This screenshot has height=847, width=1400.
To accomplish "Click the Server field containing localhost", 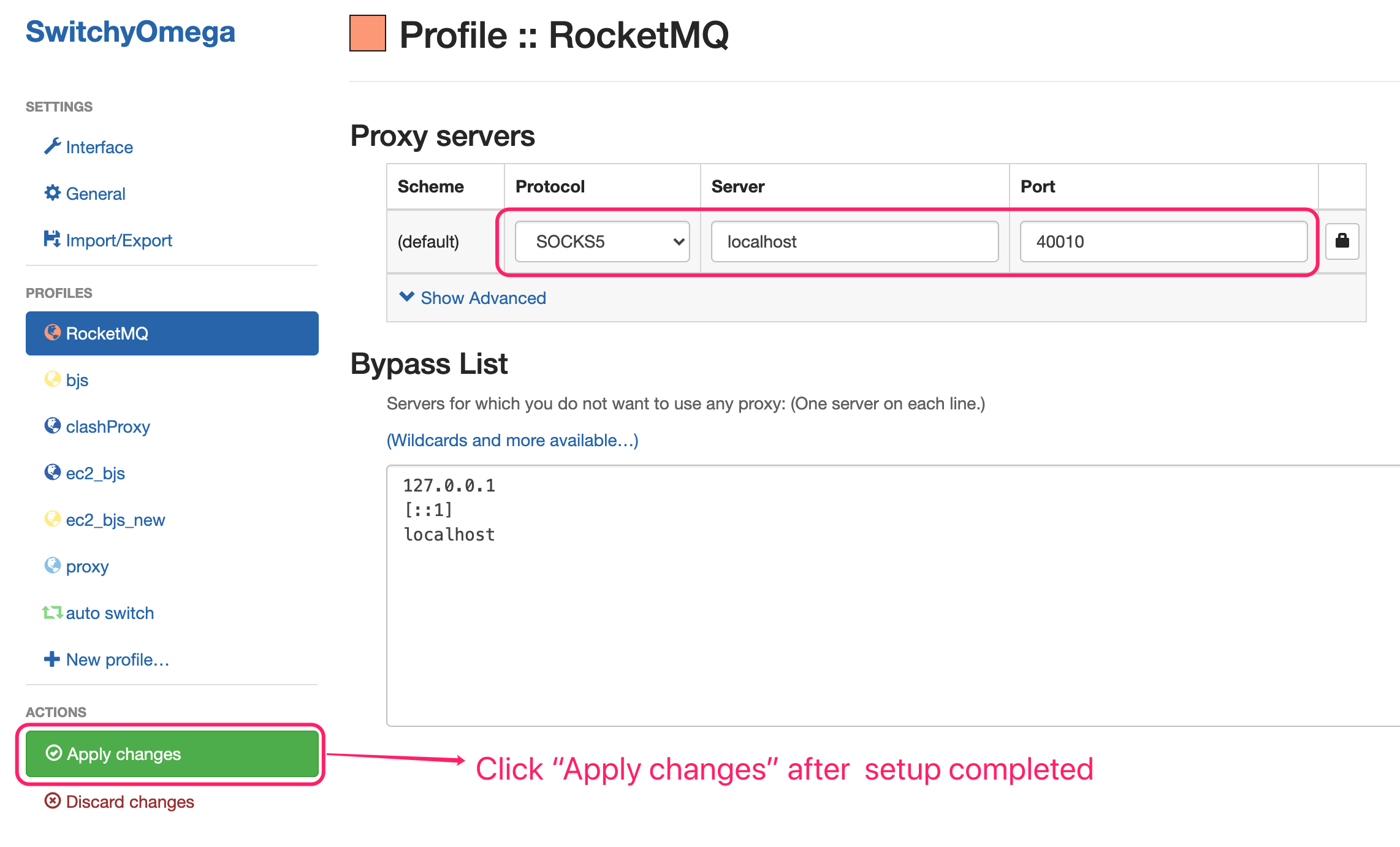I will pos(854,241).
